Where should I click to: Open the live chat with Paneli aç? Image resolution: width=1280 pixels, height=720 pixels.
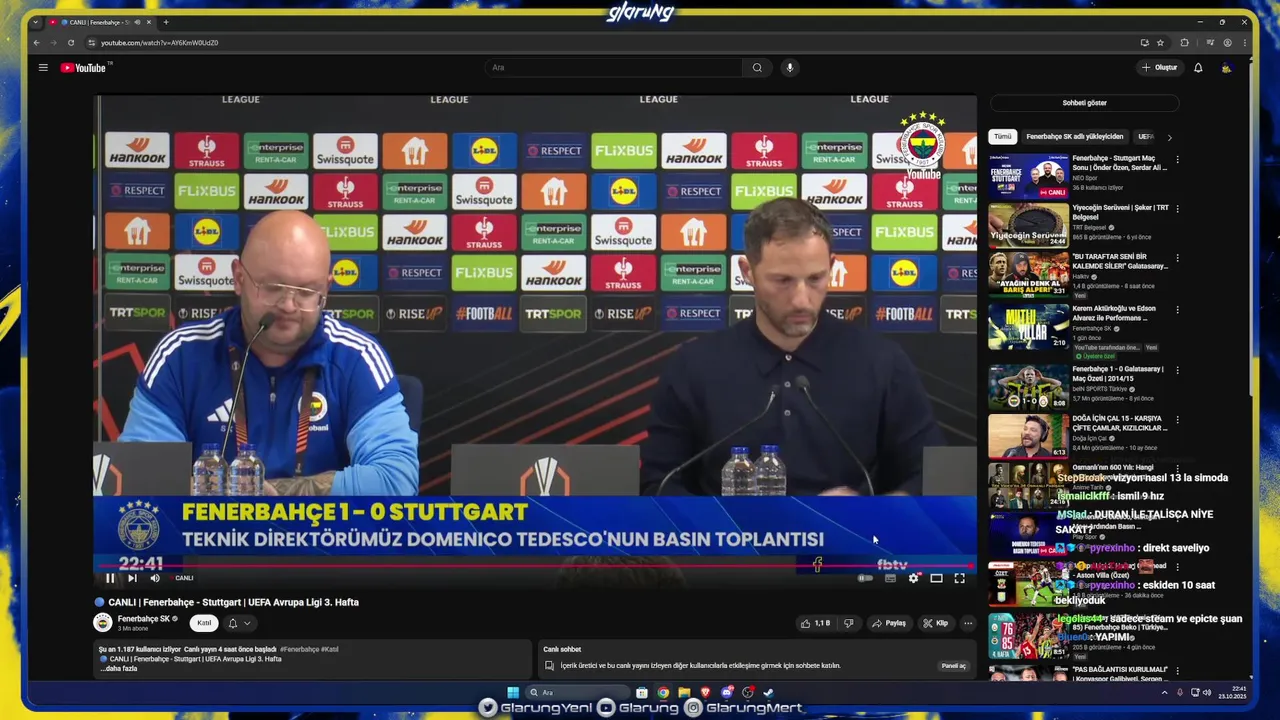(x=953, y=666)
